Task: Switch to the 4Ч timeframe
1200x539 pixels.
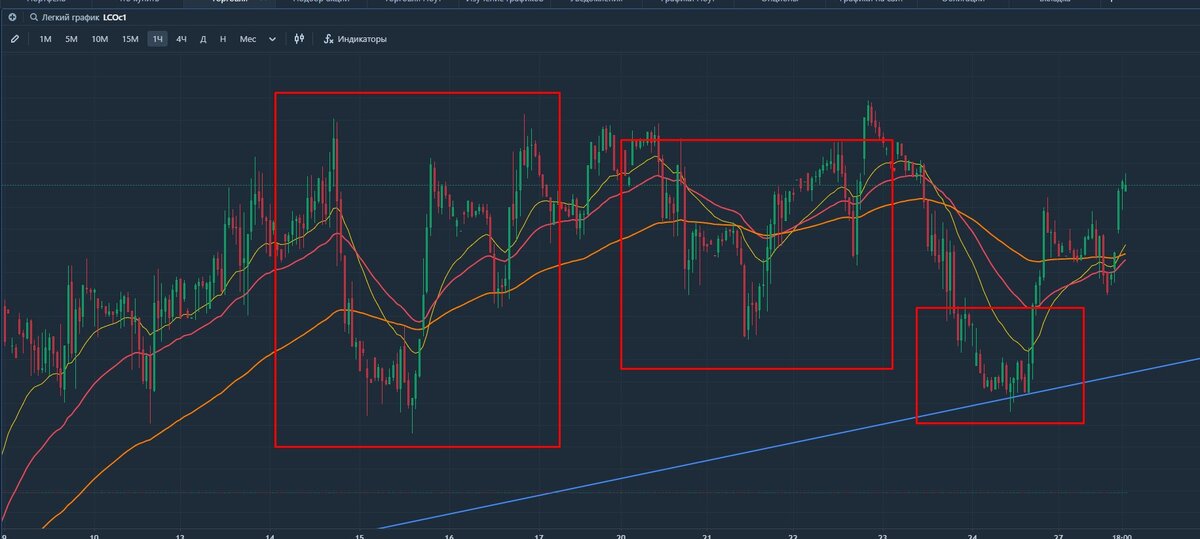Action: pyautogui.click(x=181, y=39)
